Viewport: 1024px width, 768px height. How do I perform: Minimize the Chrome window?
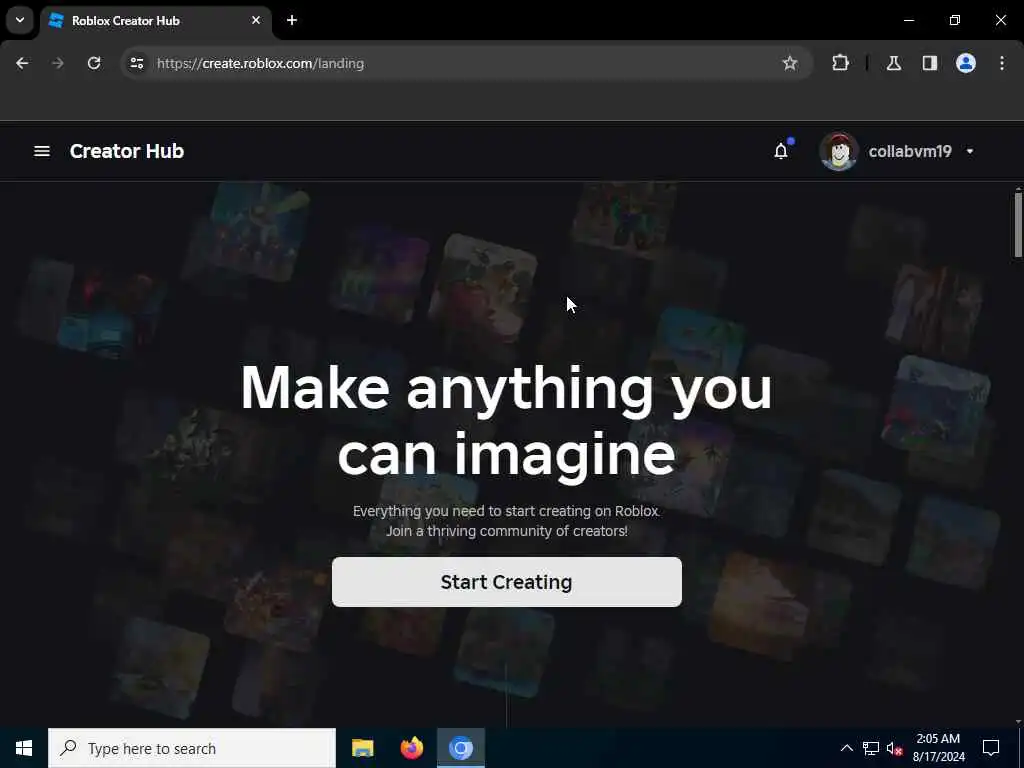pos(909,20)
